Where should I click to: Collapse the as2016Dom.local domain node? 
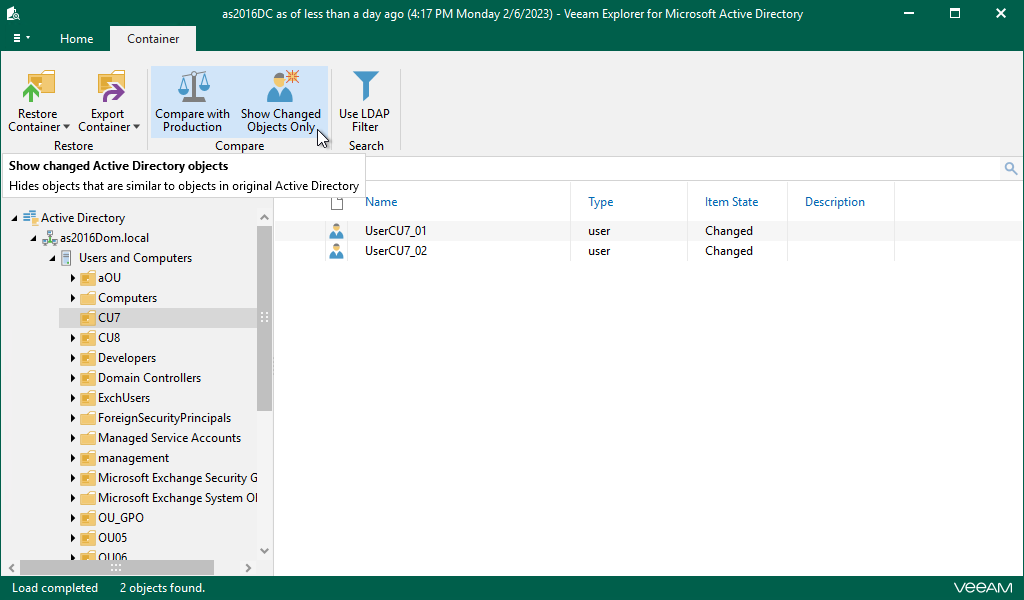coord(33,238)
